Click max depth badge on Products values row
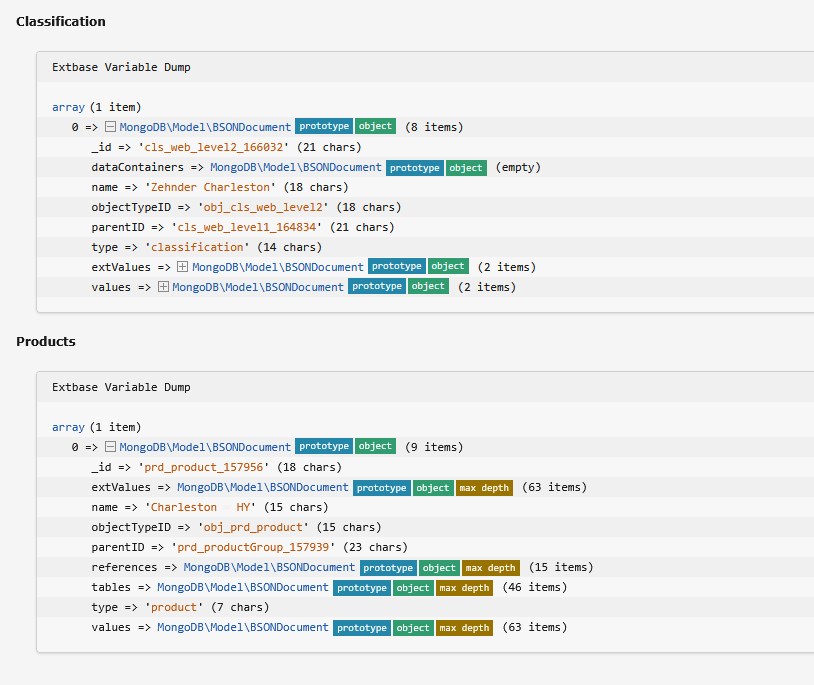The image size is (814, 685). (465, 628)
